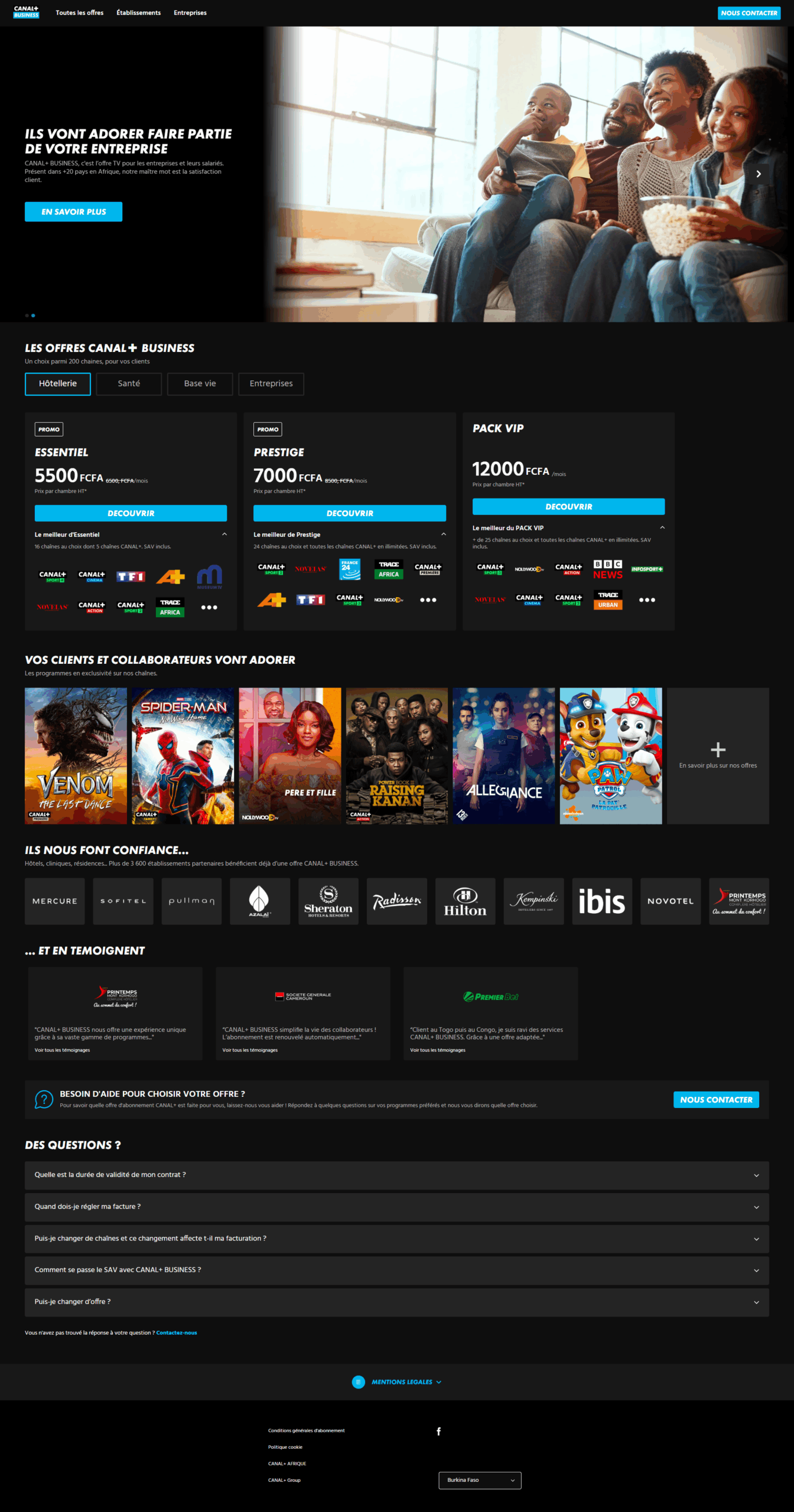794x1512 pixels.
Task: Open Politique cookie footer link
Action: click(285, 1448)
